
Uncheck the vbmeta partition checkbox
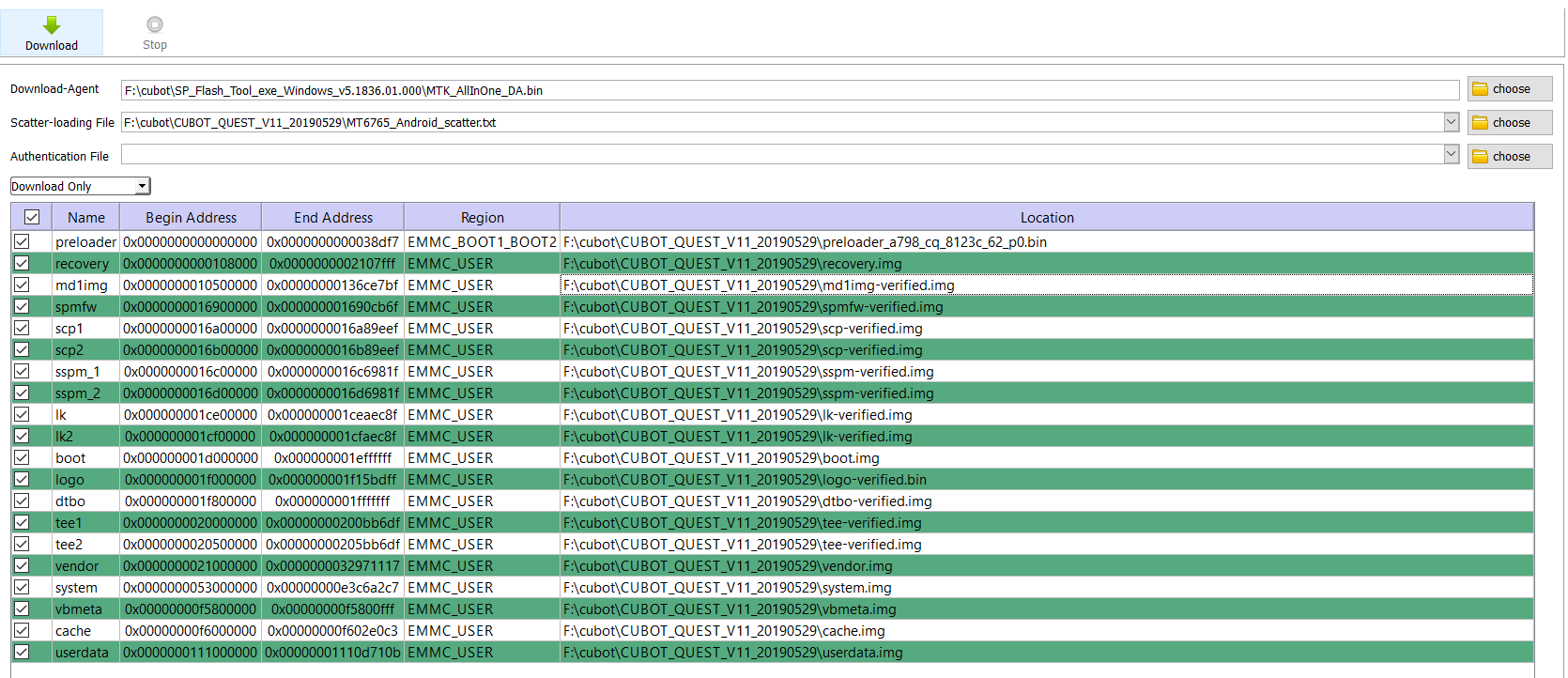coord(22,609)
